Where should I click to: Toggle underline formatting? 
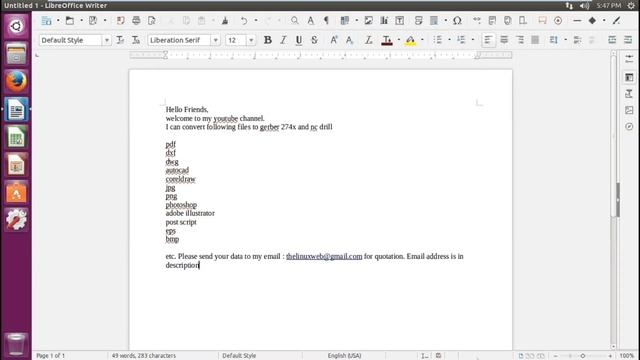click(298, 40)
